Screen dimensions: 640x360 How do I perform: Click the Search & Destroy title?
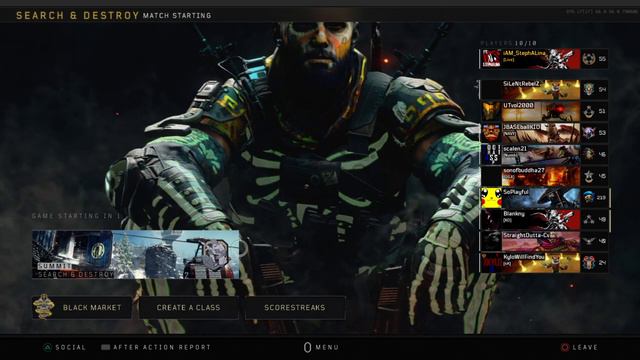[x=78, y=16]
